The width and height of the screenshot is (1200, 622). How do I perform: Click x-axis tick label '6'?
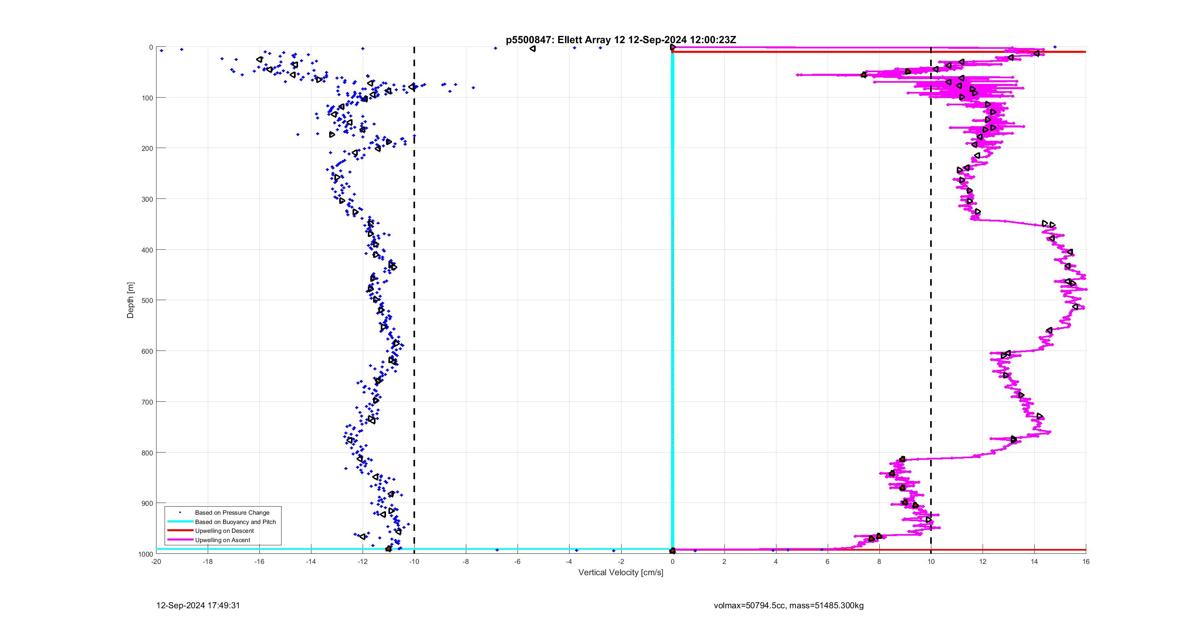tap(828, 561)
